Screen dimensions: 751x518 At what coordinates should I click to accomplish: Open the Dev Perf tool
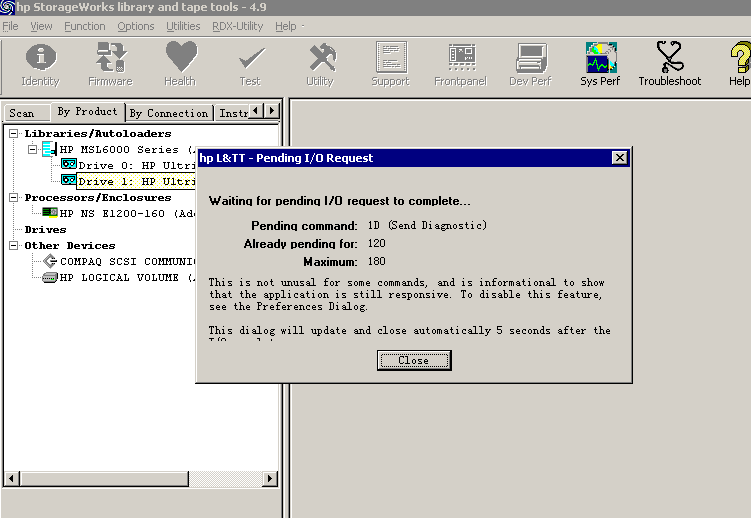tap(531, 65)
